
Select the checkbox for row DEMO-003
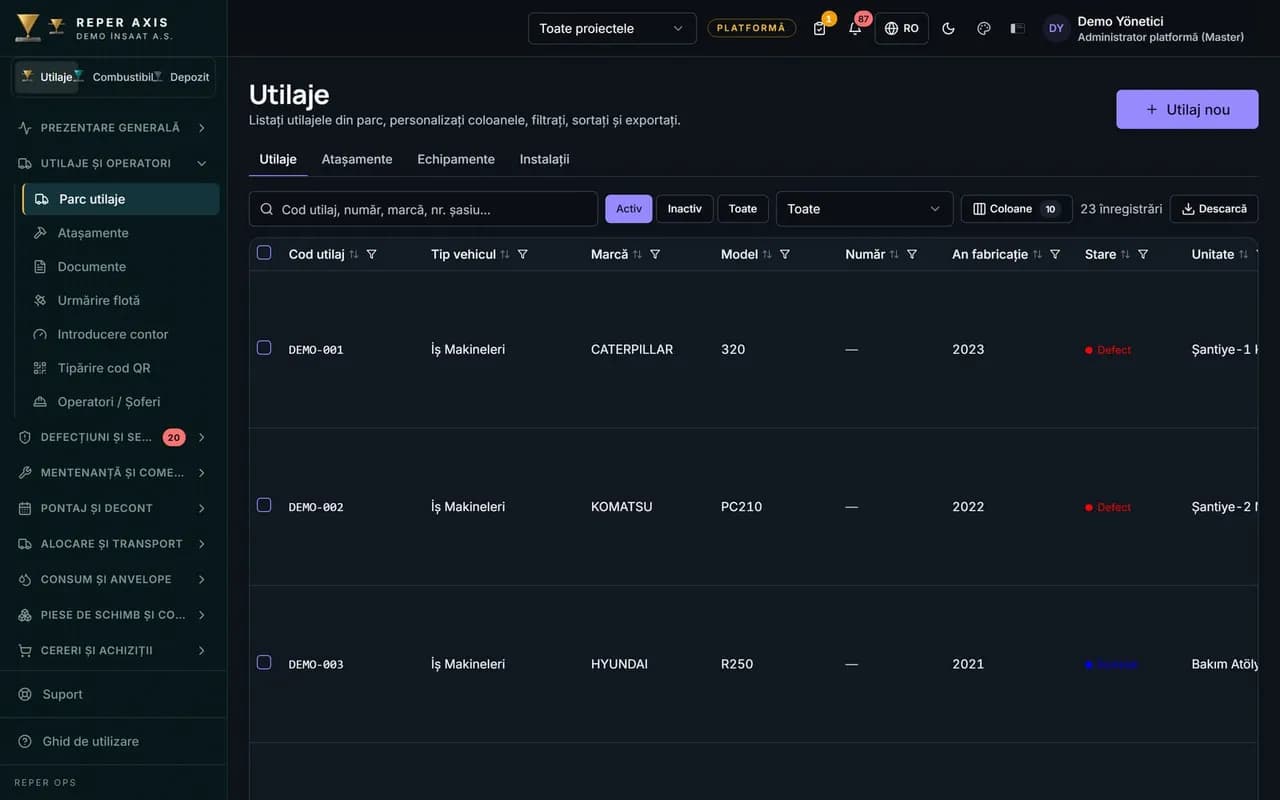click(x=264, y=662)
